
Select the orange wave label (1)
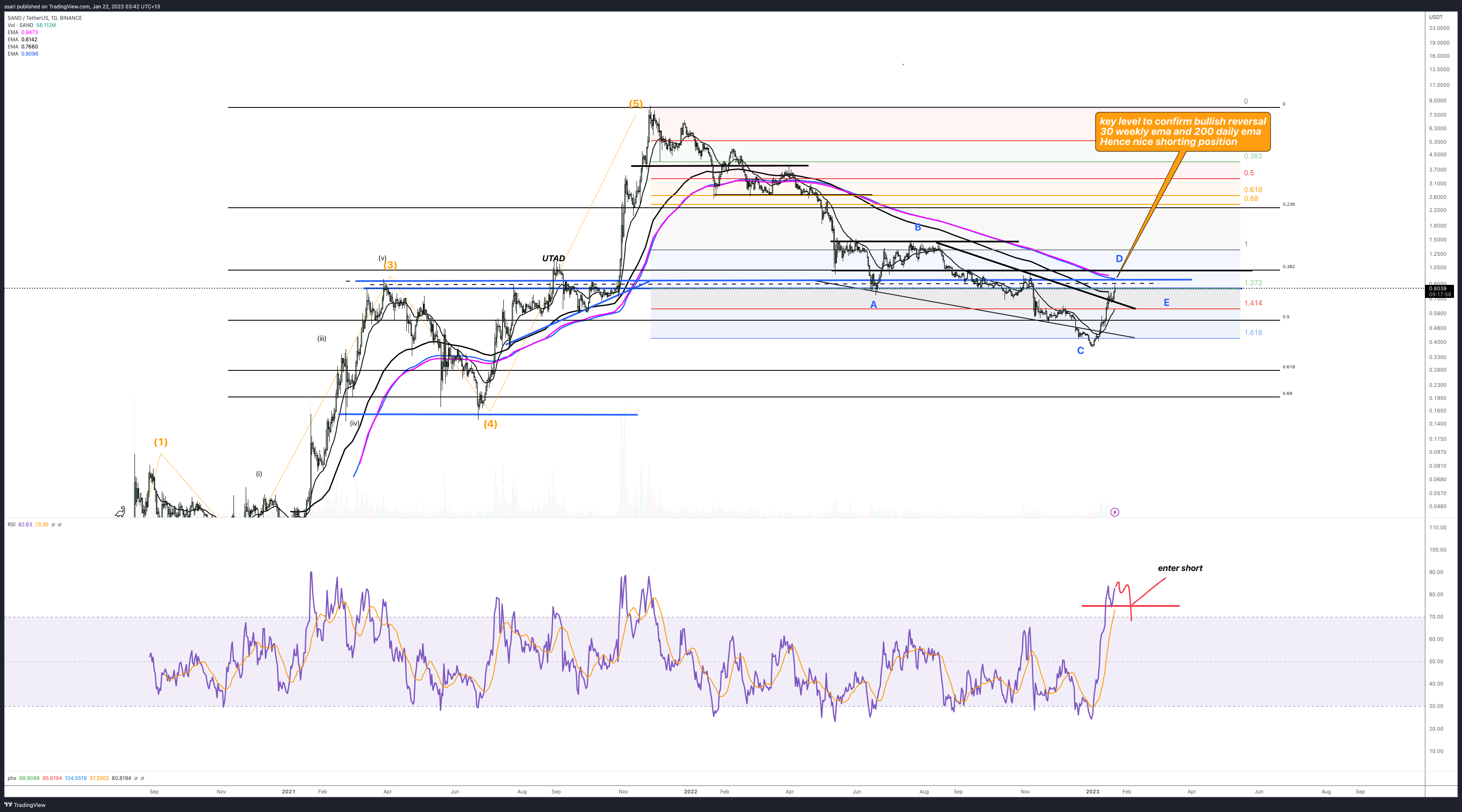click(x=161, y=442)
